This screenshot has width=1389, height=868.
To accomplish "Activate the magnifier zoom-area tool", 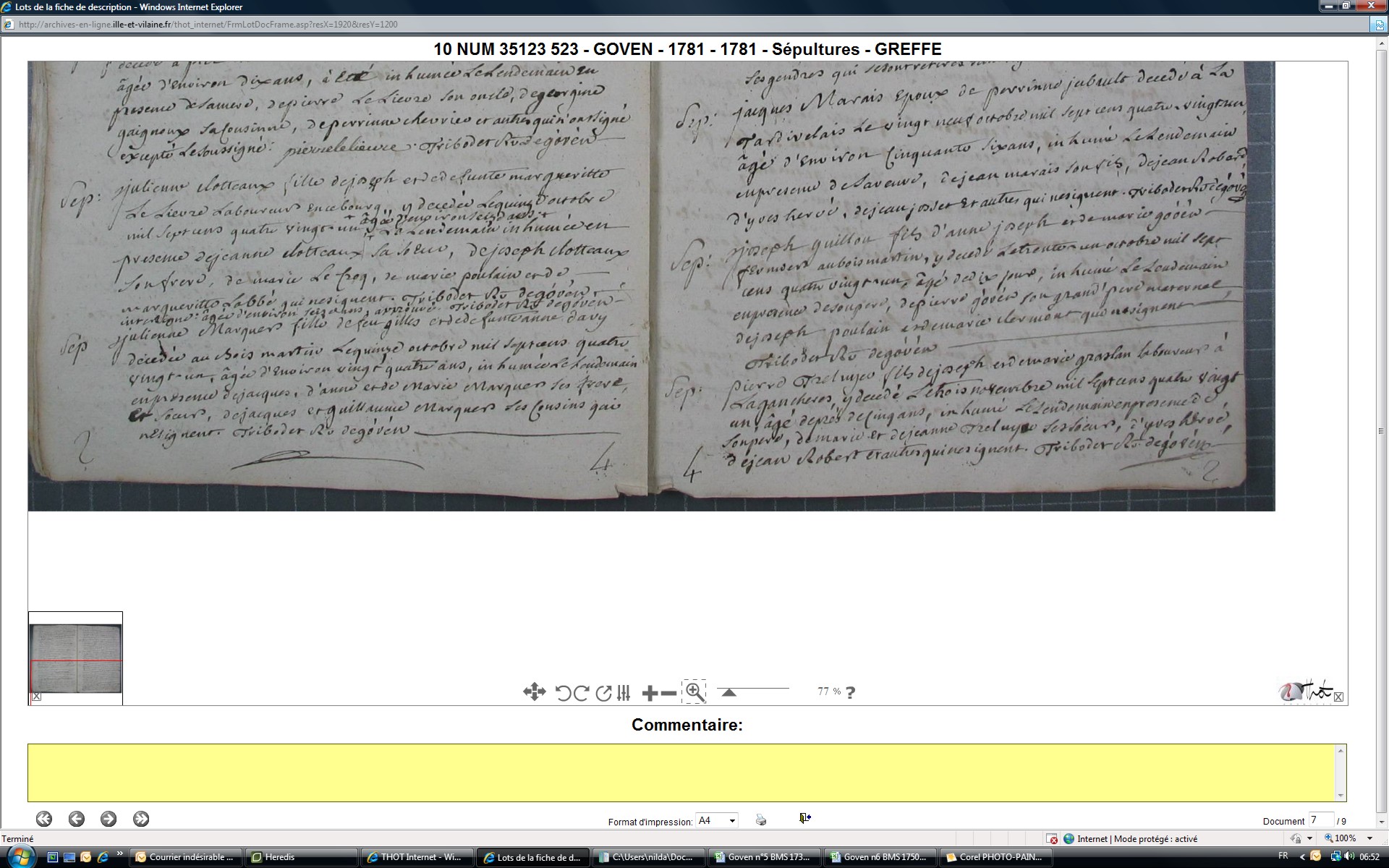I will pos(694,692).
